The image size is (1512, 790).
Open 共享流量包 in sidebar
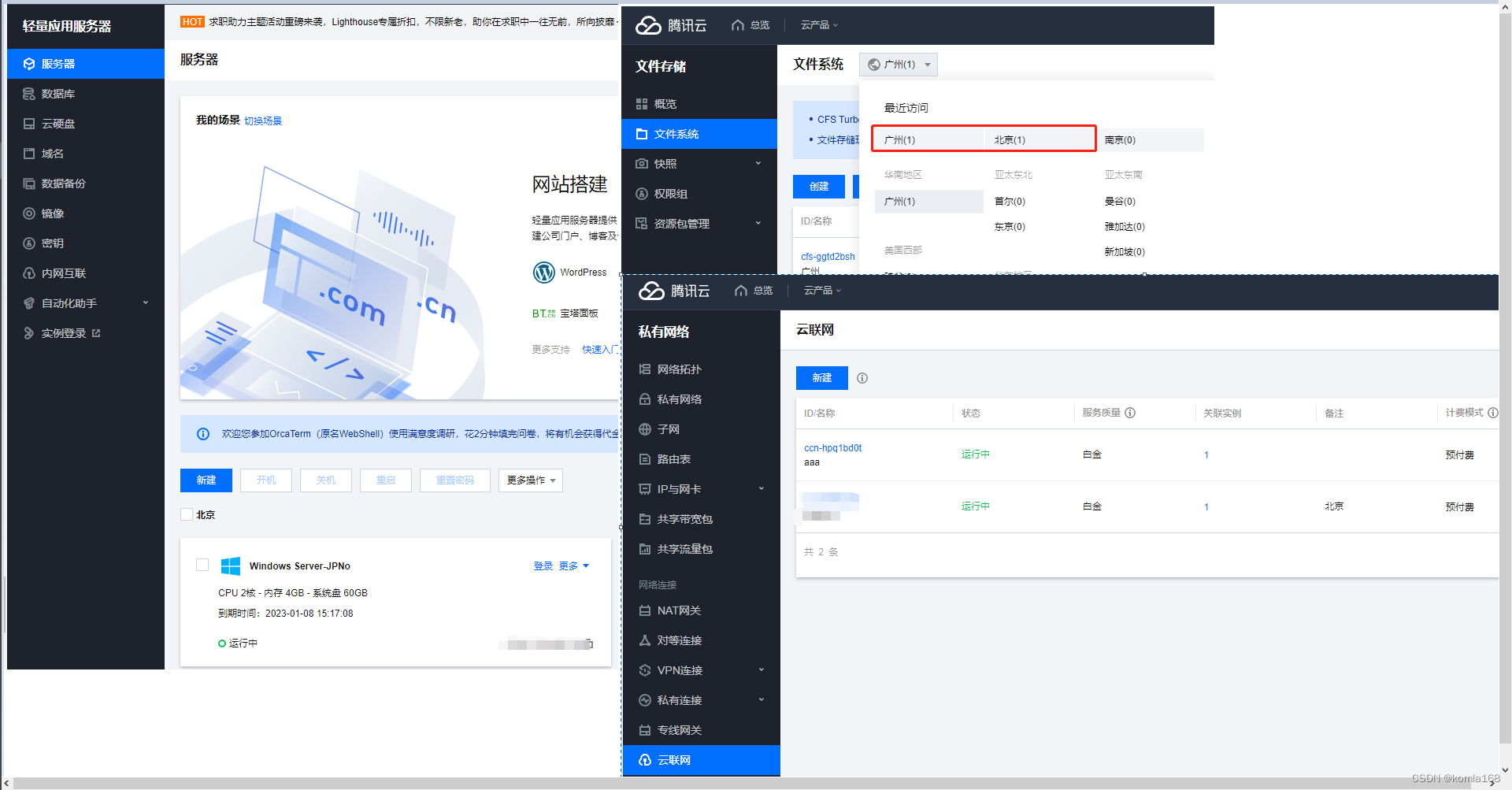702,549
